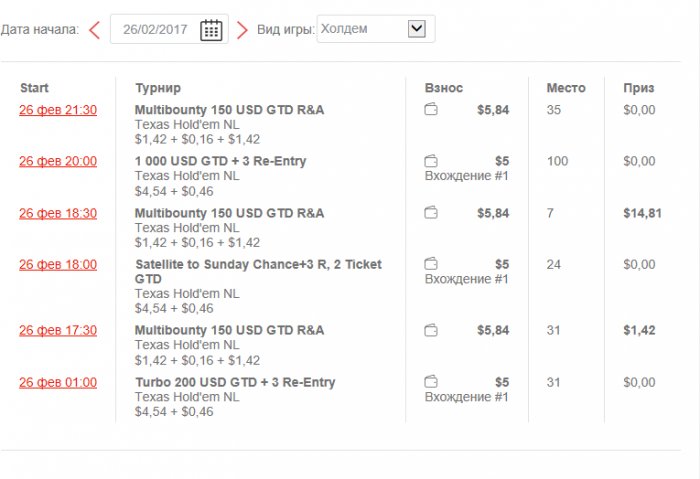Open the 26 фев 21:30 tournament link
The image size is (700, 479).
58,110
